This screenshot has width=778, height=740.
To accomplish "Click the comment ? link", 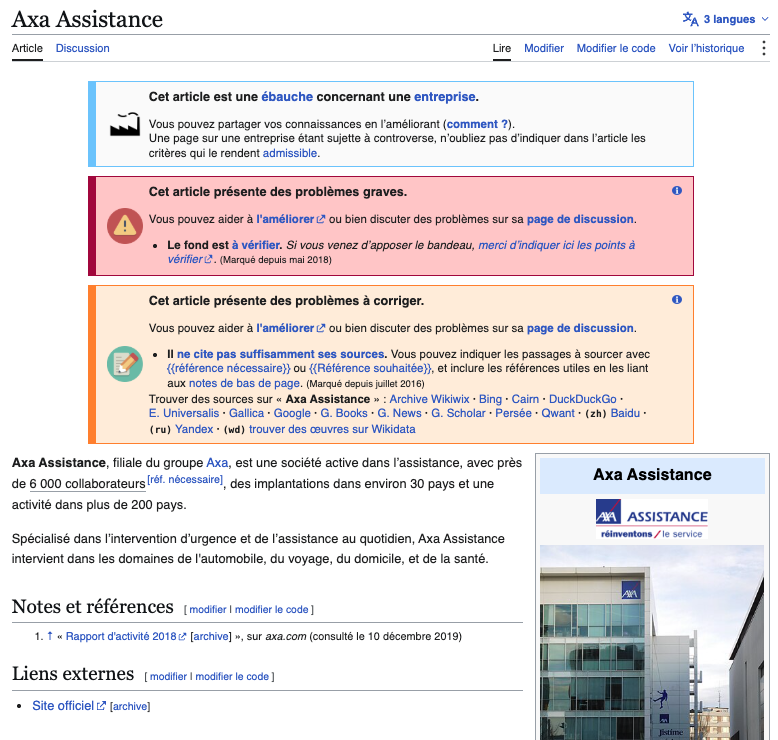I will coord(477,124).
